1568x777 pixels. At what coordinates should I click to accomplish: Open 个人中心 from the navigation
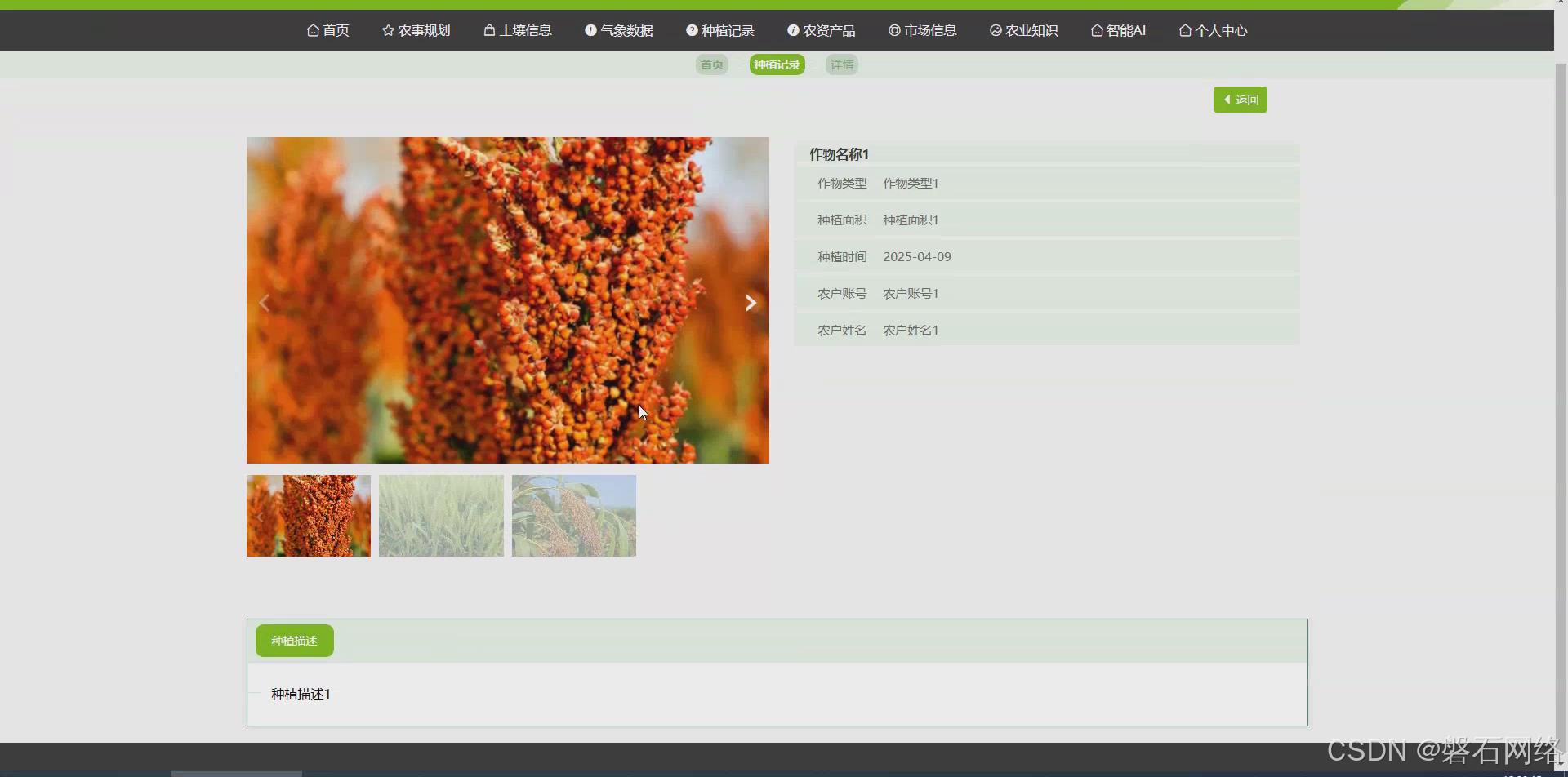(x=1214, y=30)
